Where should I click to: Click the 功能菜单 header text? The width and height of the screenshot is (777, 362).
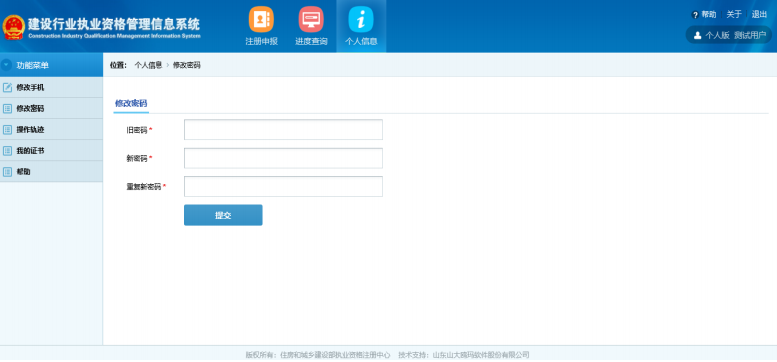pos(33,65)
